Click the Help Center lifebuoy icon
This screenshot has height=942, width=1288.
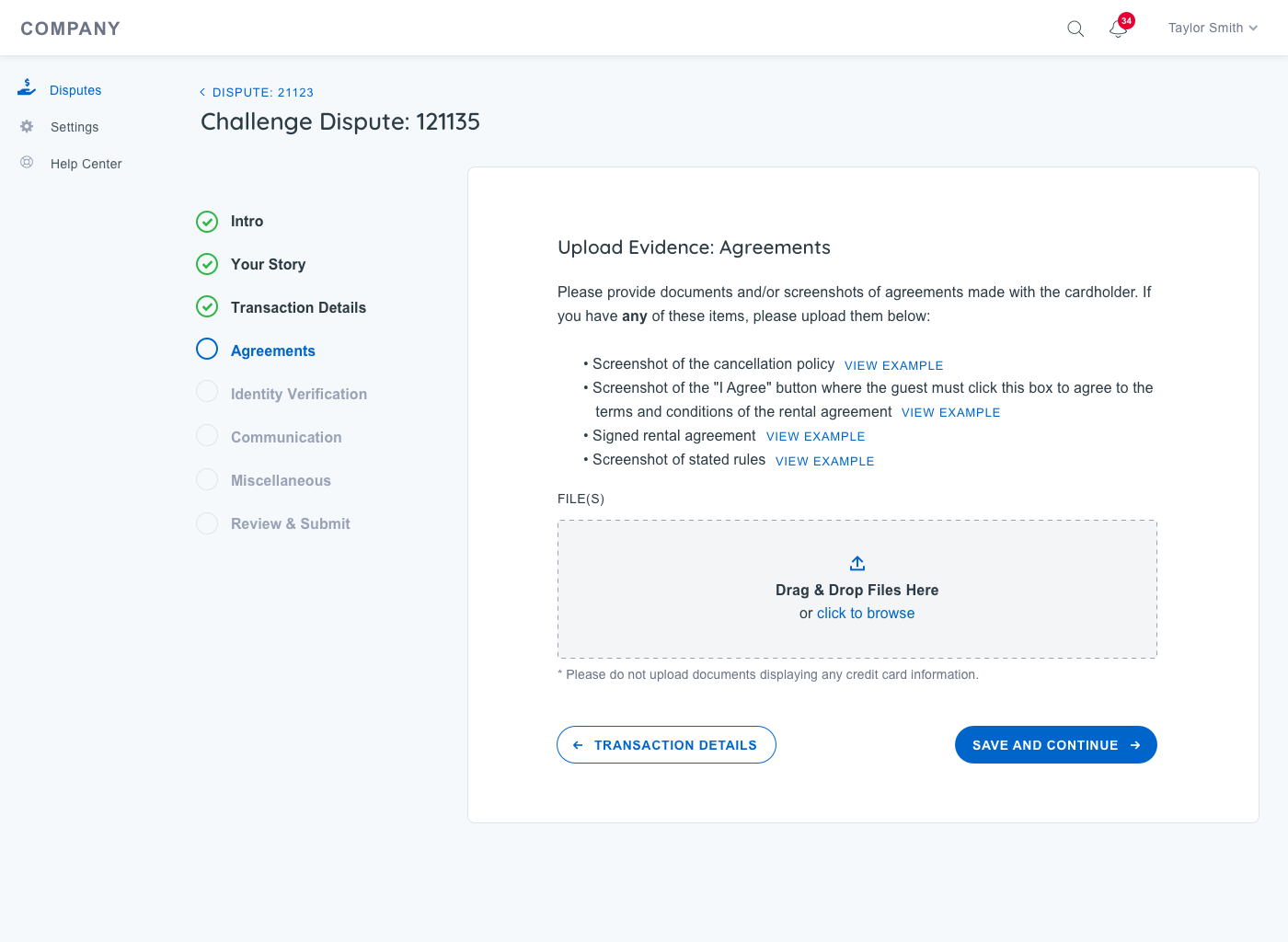pyautogui.click(x=27, y=163)
